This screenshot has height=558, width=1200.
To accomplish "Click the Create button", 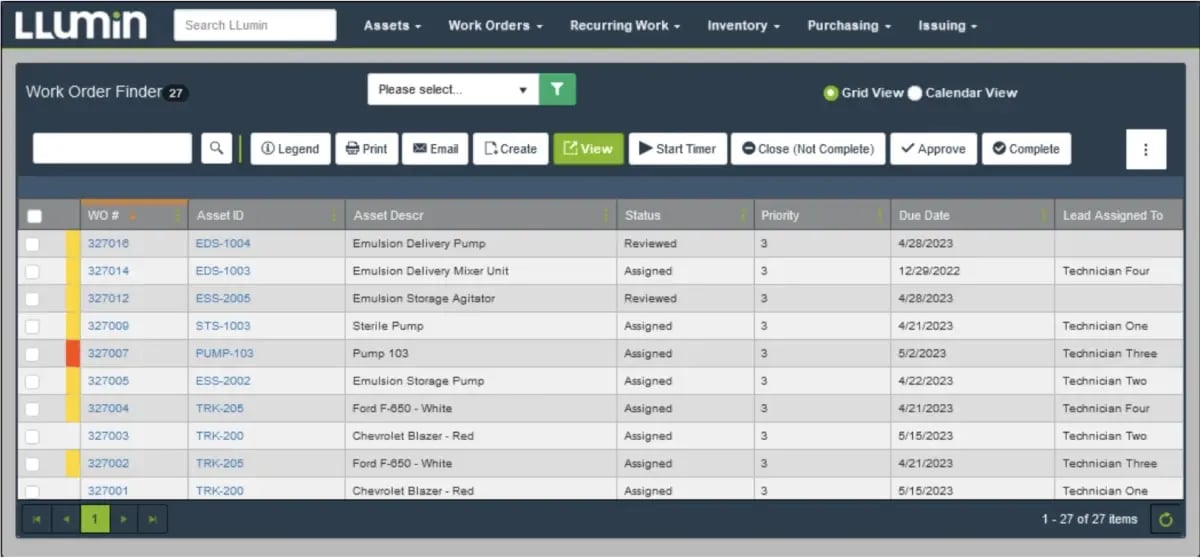I will [x=510, y=149].
